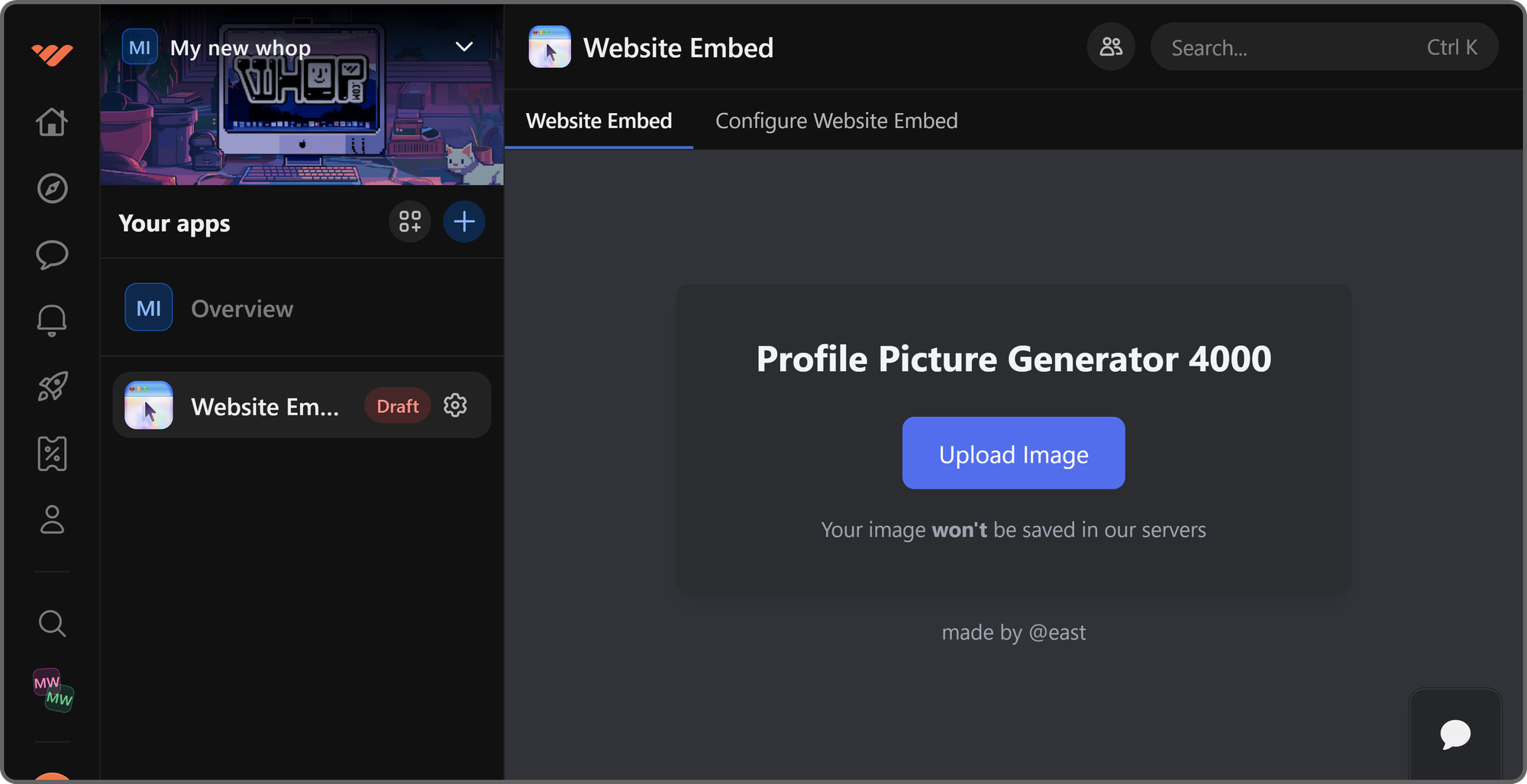
Task: Click the apps grid icon next to plus
Action: (x=410, y=221)
